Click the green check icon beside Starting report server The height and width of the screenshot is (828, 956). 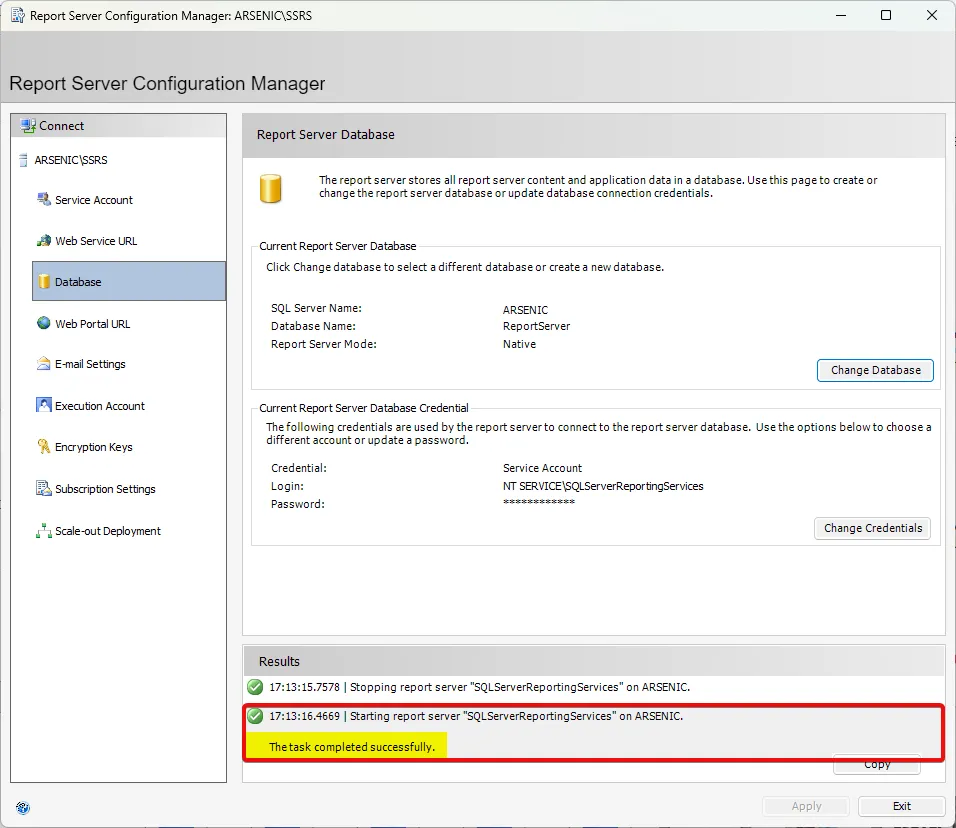click(255, 716)
